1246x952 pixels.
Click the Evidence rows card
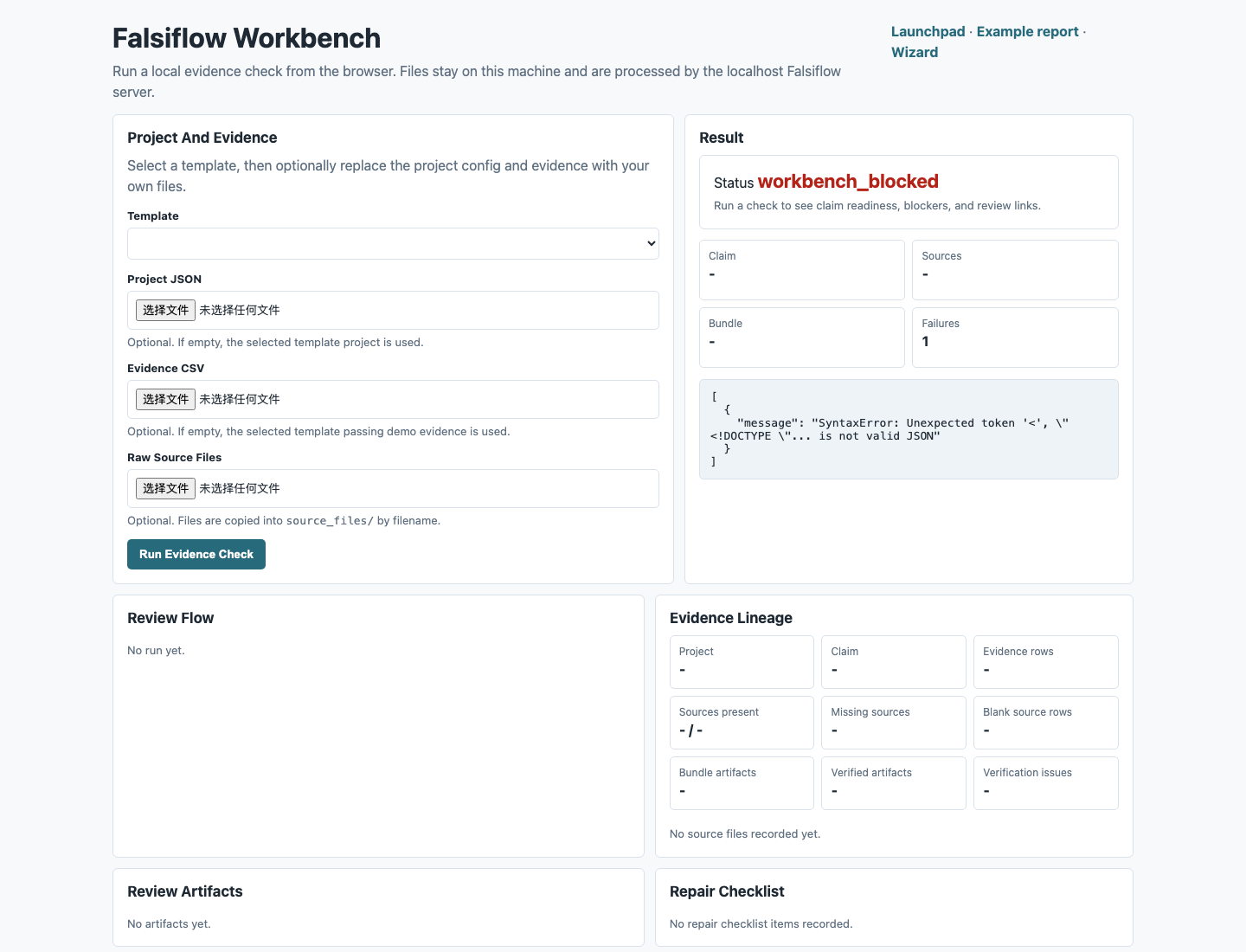pyautogui.click(x=1046, y=662)
